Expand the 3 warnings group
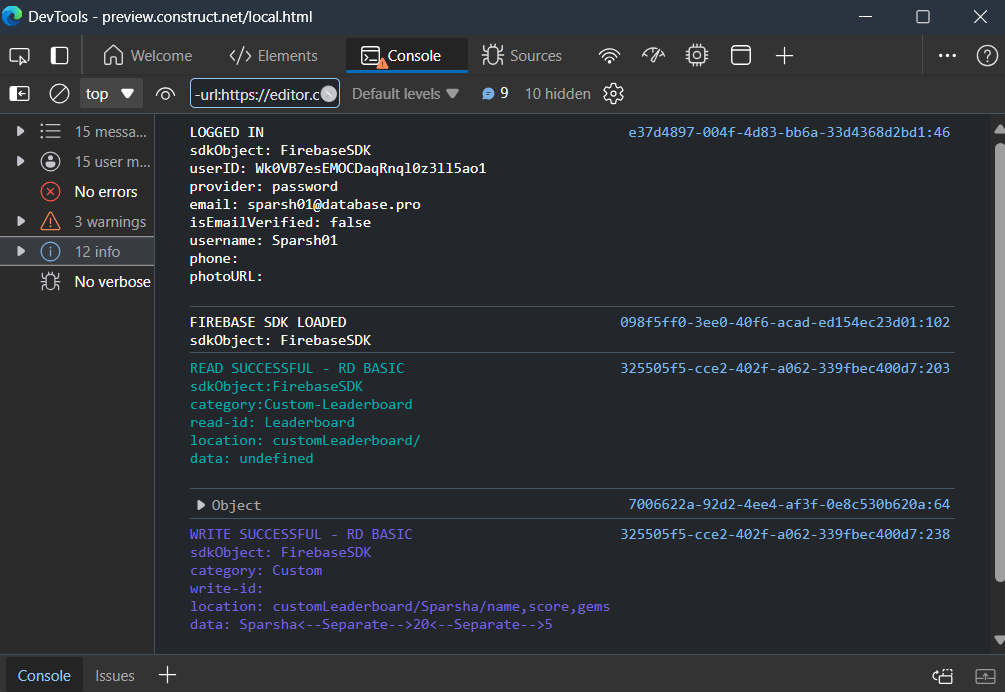The height and width of the screenshot is (692, 1005). coord(20,222)
